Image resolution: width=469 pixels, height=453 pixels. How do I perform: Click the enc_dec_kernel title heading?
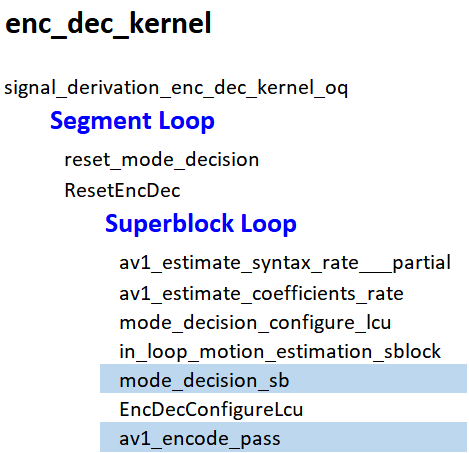(108, 24)
